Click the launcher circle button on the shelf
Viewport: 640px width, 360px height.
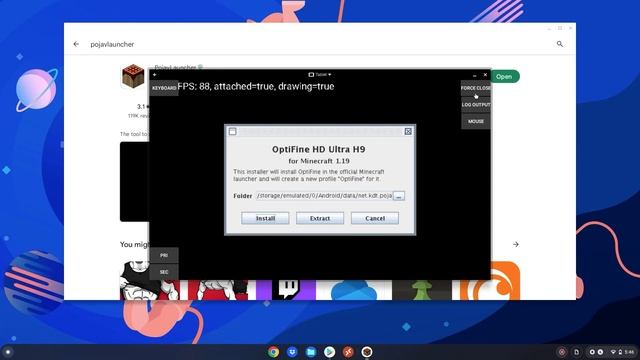(8, 352)
